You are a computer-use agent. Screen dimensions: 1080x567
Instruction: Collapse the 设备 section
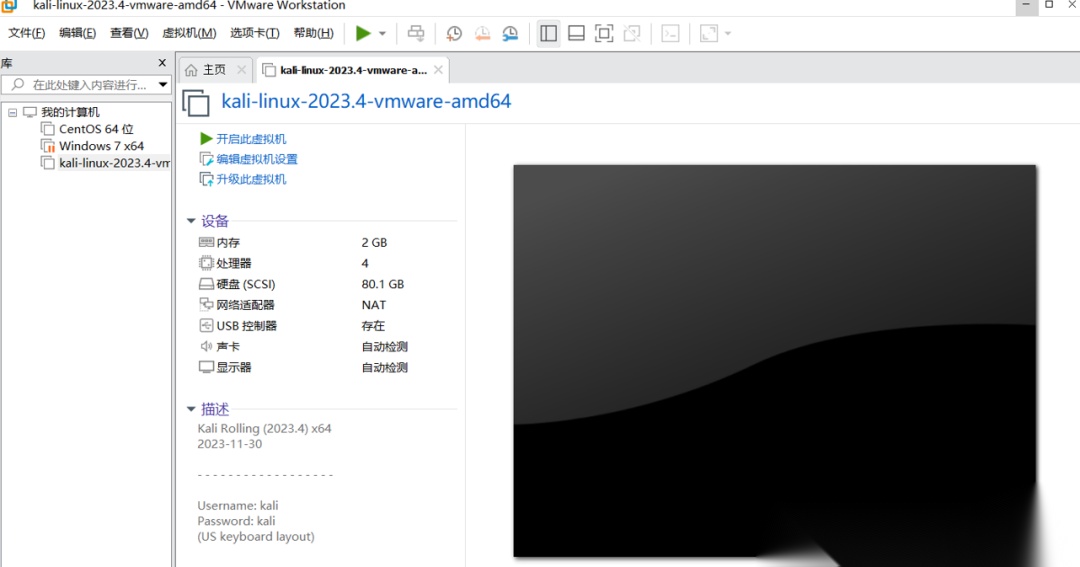[191, 220]
